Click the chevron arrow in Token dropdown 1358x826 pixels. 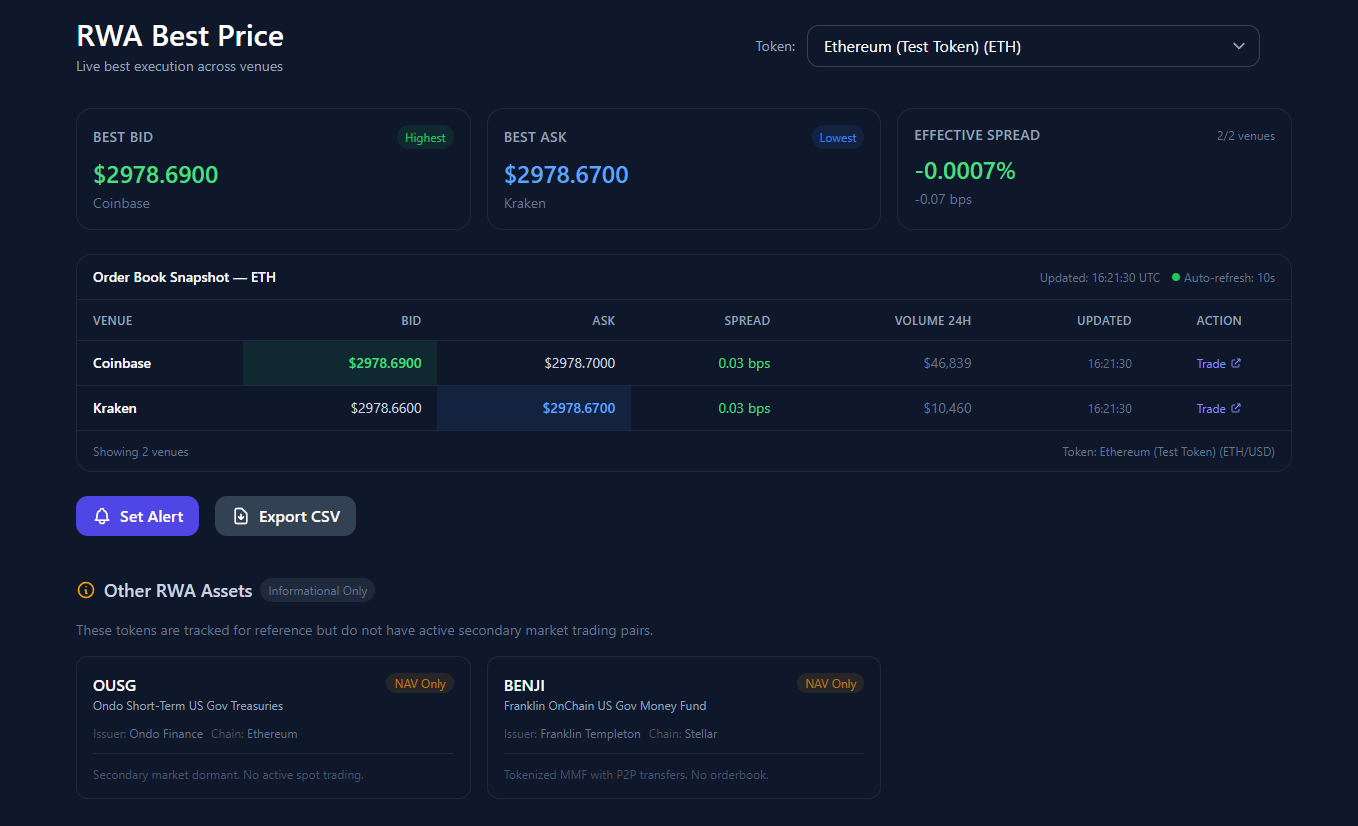coord(1239,46)
